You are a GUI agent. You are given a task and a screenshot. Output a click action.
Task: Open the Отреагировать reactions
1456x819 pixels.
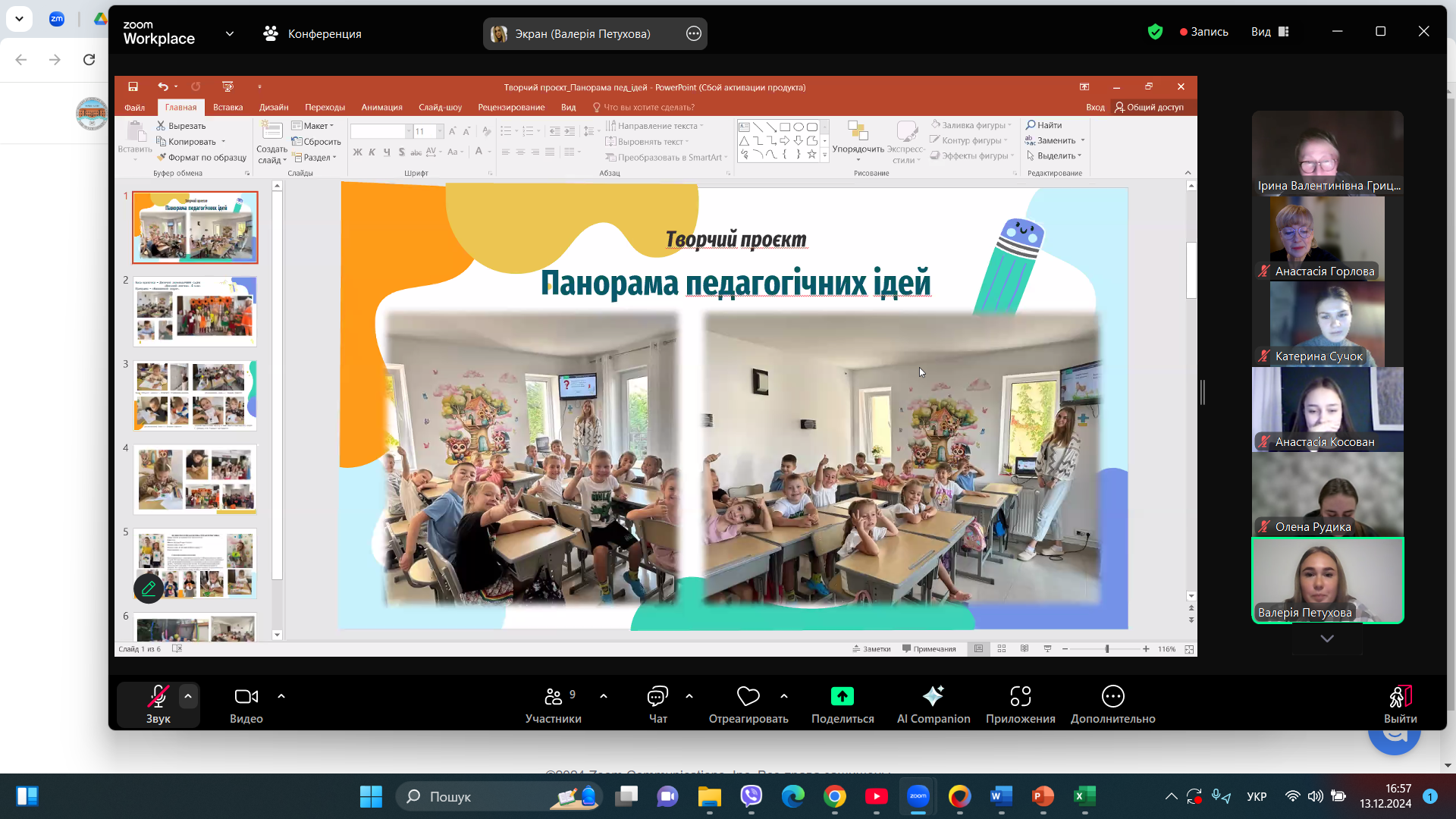[748, 704]
